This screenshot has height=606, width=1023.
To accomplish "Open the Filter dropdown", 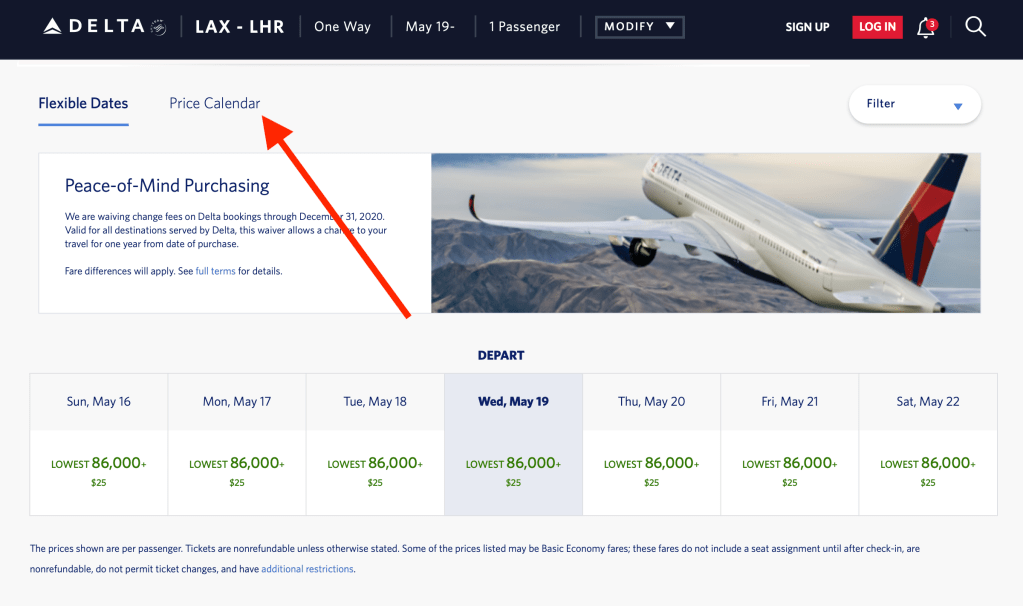I will (914, 104).
